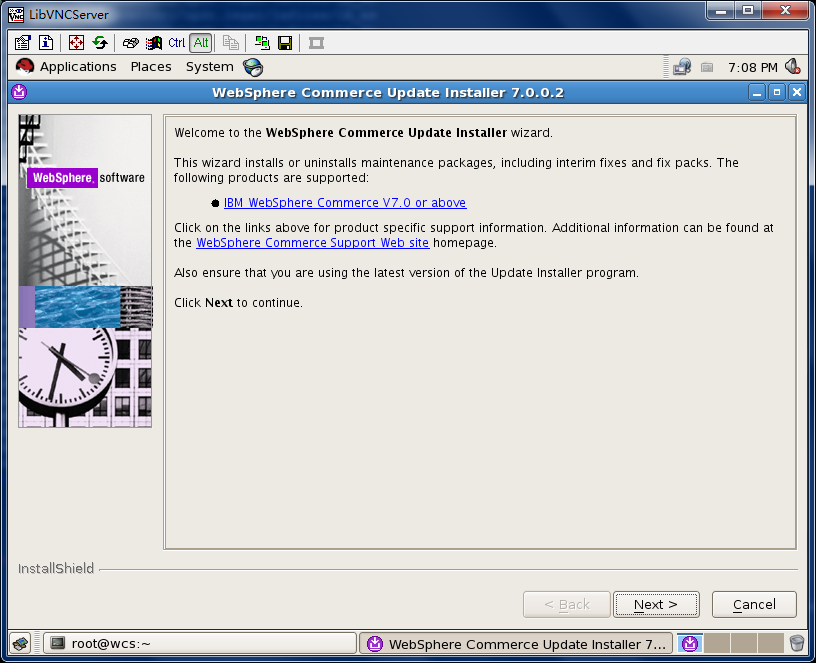The width and height of the screenshot is (816, 663).
Task: Select the active workspace switcher cell
Action: (690, 644)
